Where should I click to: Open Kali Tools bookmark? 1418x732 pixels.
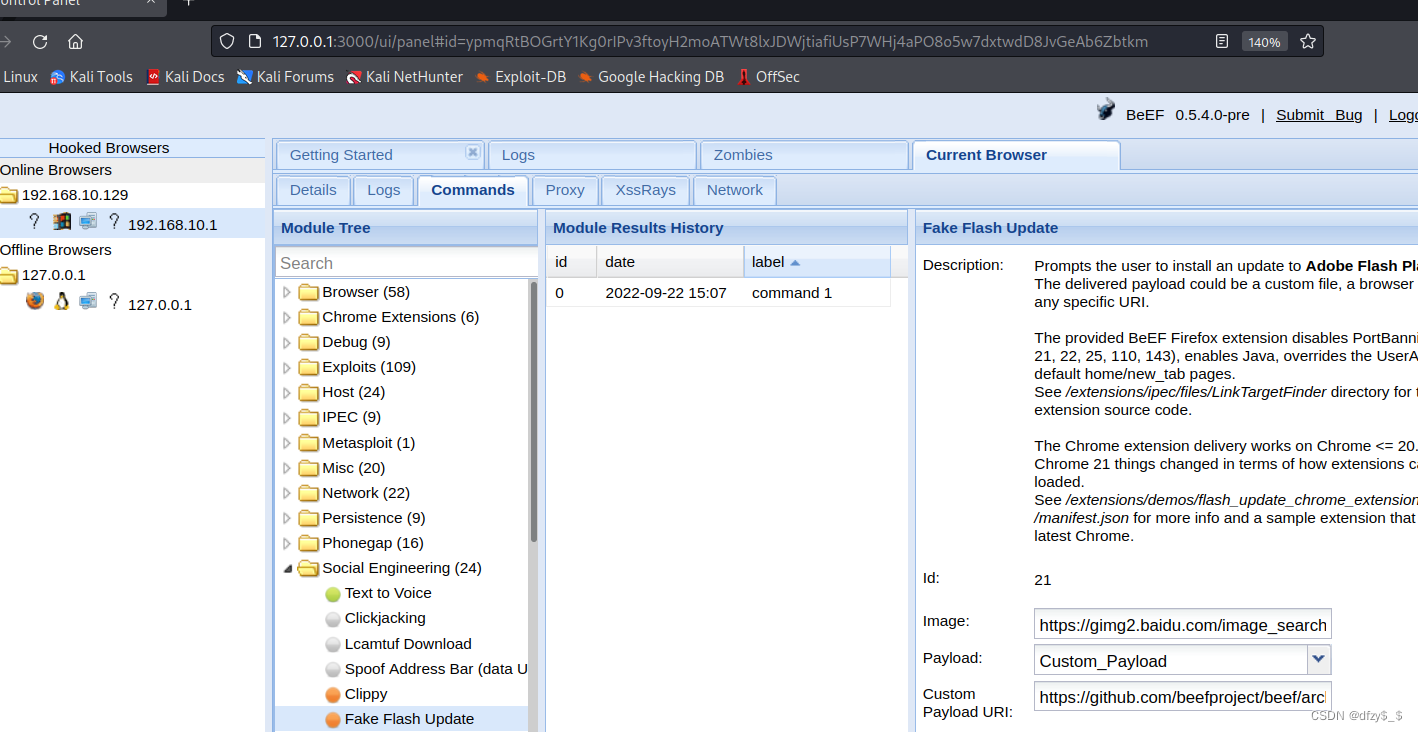[91, 77]
